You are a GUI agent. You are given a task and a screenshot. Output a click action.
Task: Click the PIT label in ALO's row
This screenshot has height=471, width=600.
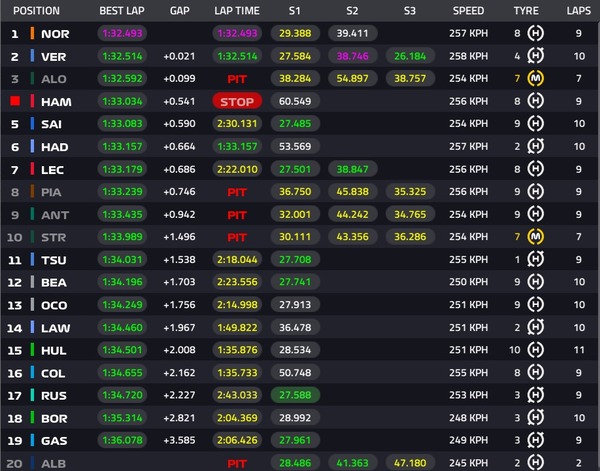(x=237, y=79)
